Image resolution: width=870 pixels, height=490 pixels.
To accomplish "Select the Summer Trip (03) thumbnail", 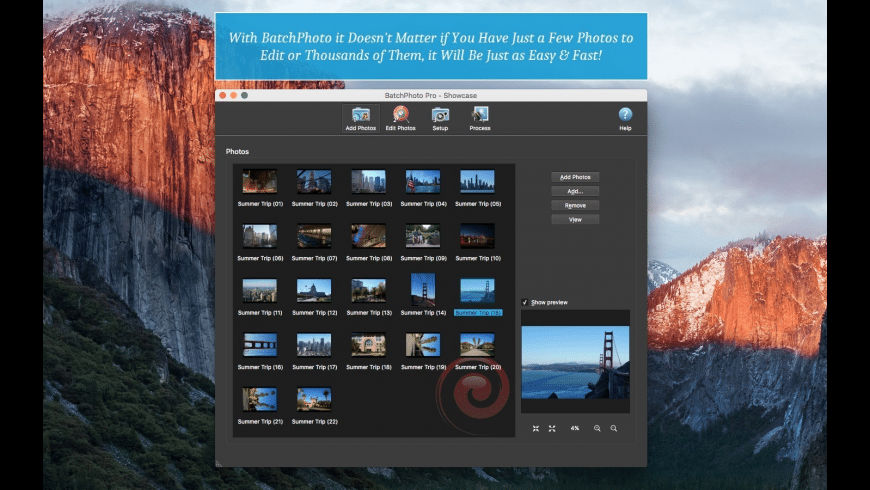I will point(368,181).
